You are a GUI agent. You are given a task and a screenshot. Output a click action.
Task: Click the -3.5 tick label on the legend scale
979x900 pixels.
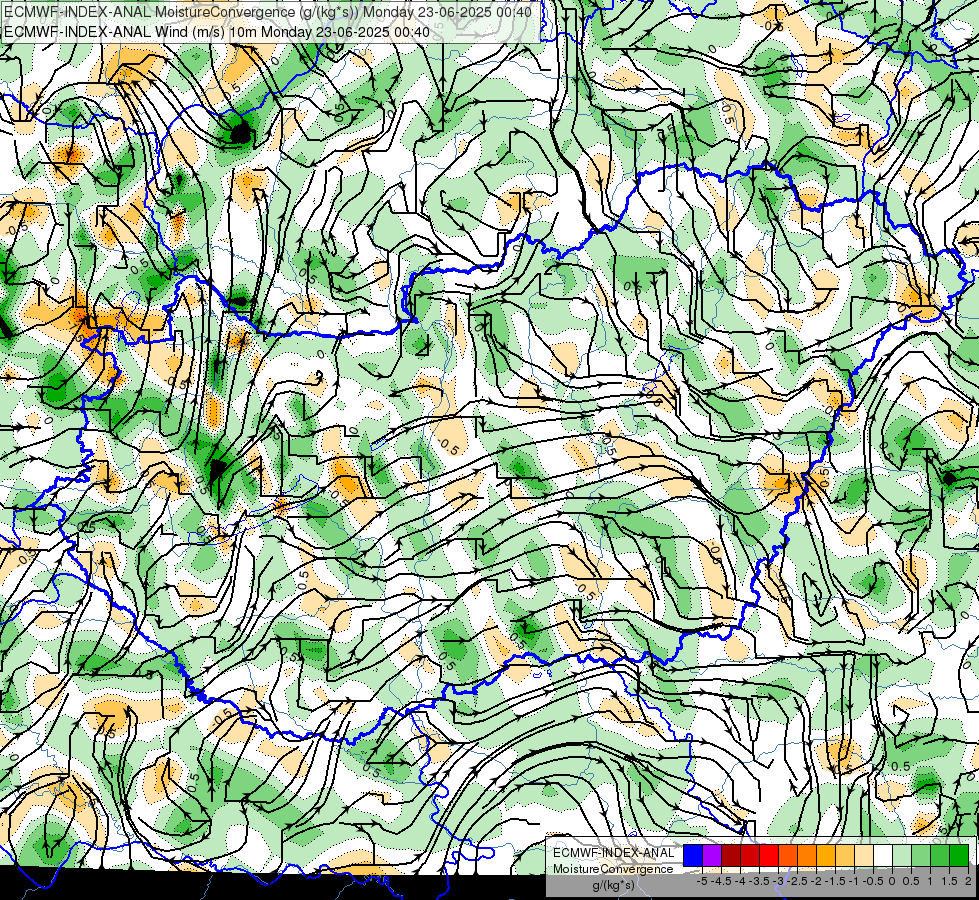[x=759, y=881]
